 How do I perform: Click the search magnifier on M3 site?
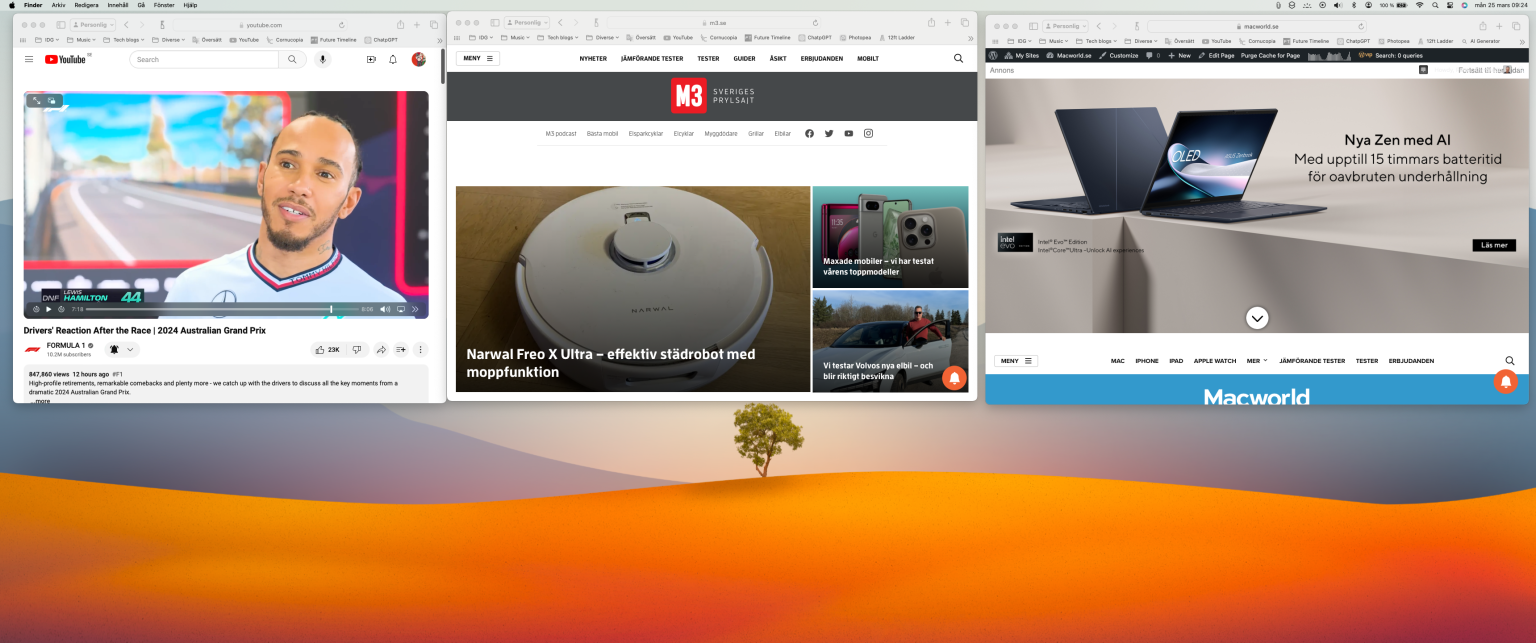coord(958,59)
